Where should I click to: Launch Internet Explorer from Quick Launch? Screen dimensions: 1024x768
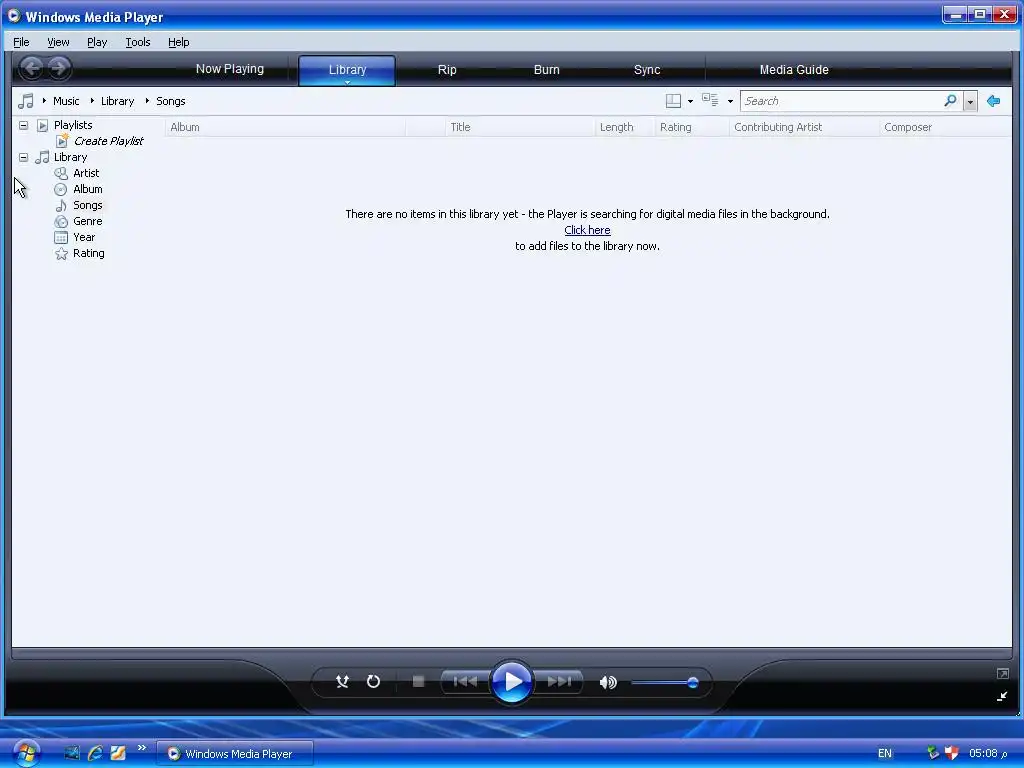(95, 753)
